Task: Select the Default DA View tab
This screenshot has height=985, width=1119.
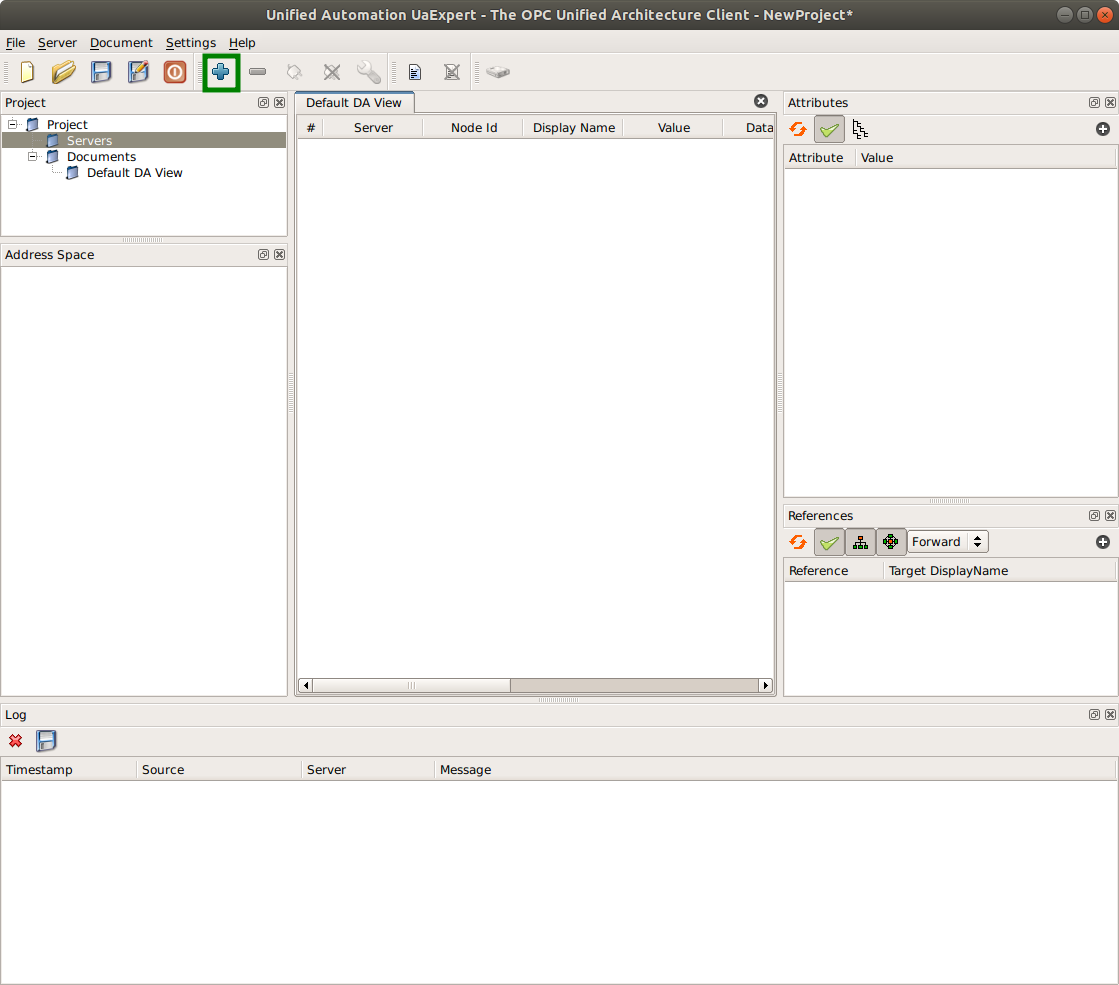Action: (x=354, y=103)
